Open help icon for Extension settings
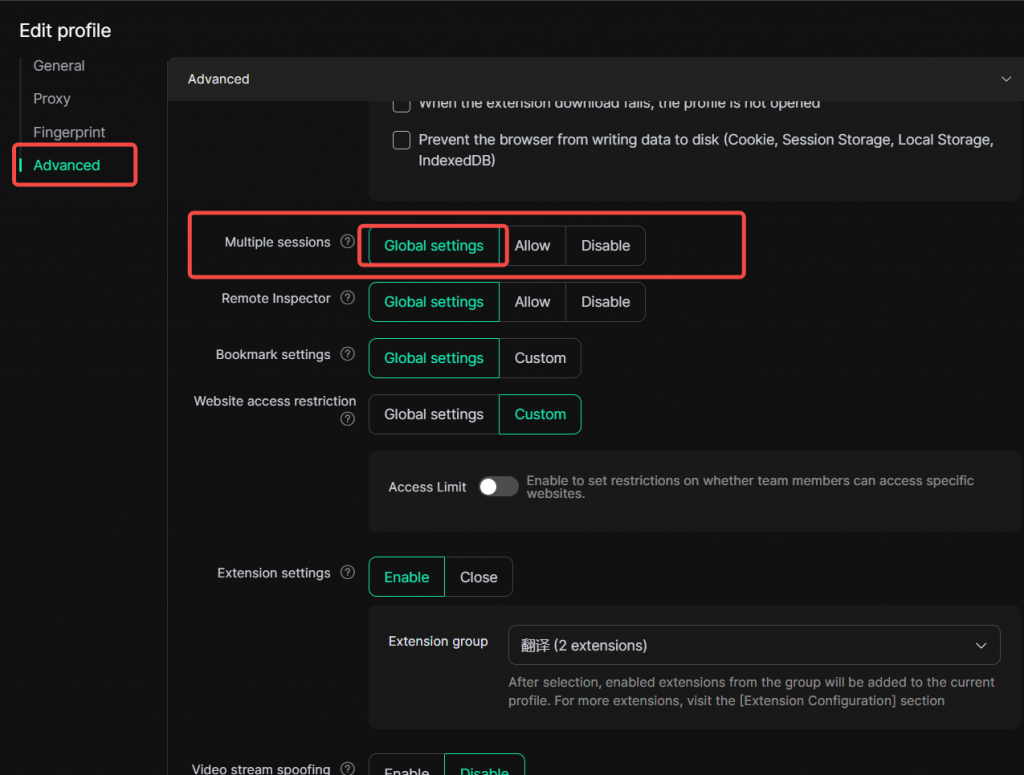 tap(347, 573)
